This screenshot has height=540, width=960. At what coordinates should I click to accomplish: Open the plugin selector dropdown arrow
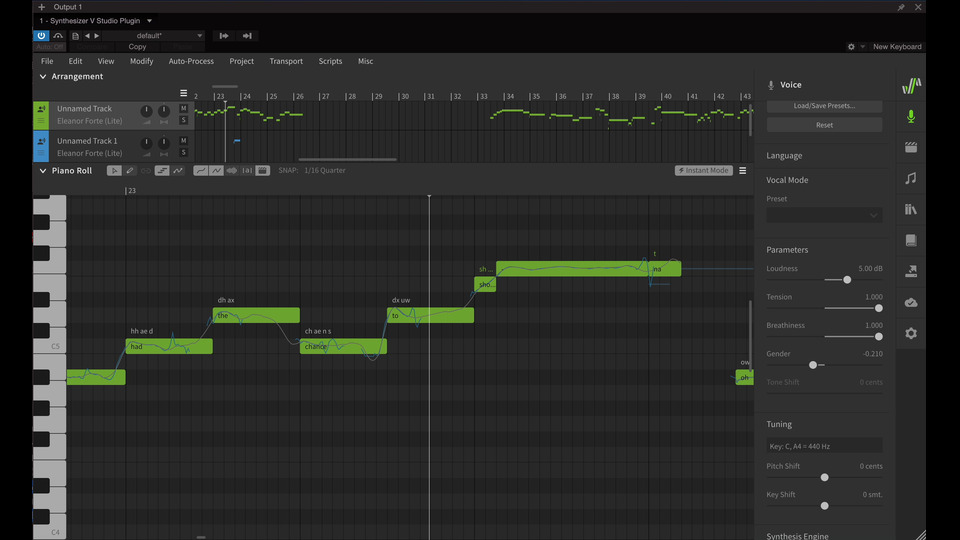click(149, 21)
